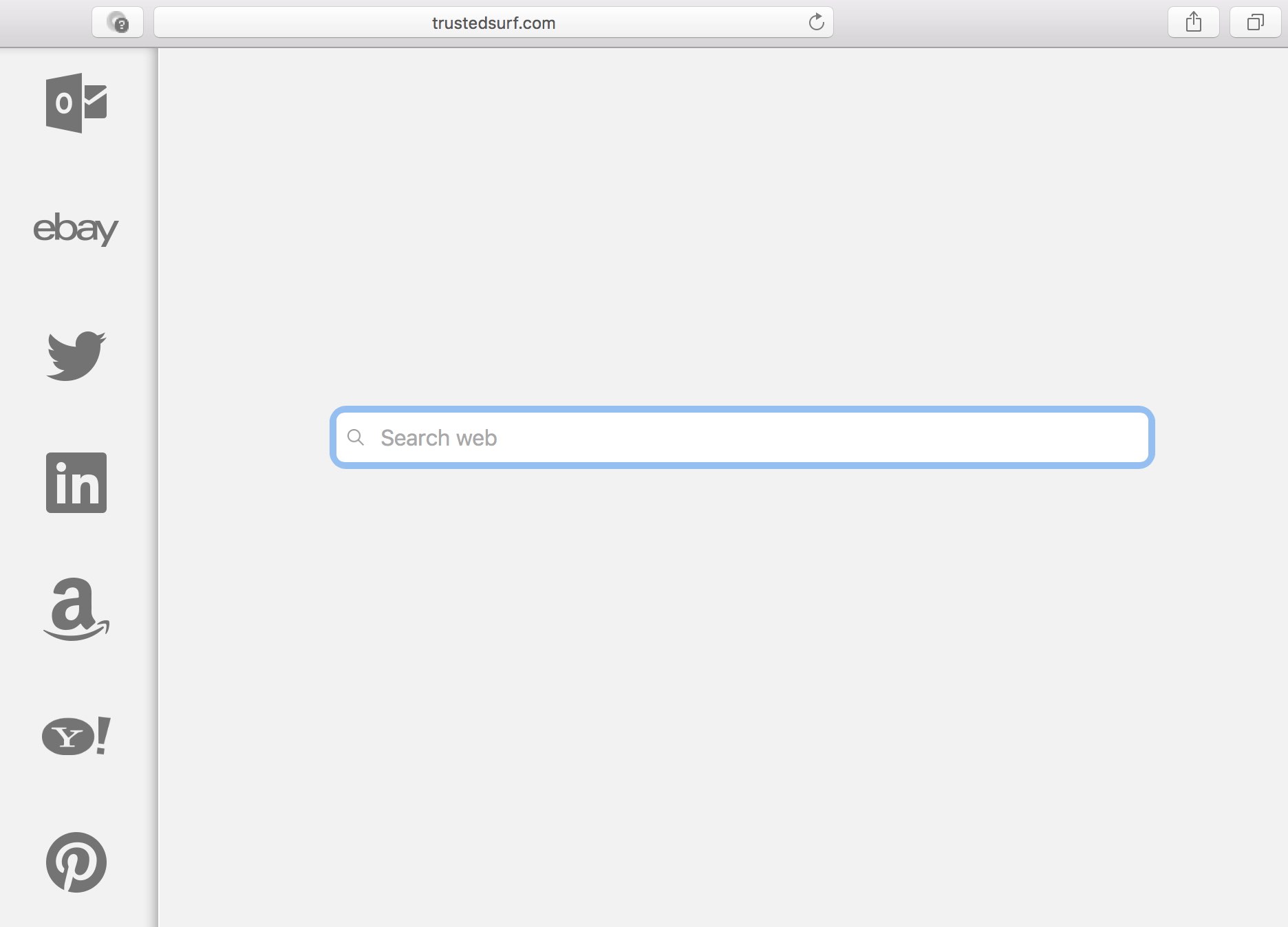Click blank toolbar space left of extension button

(x=45, y=23)
